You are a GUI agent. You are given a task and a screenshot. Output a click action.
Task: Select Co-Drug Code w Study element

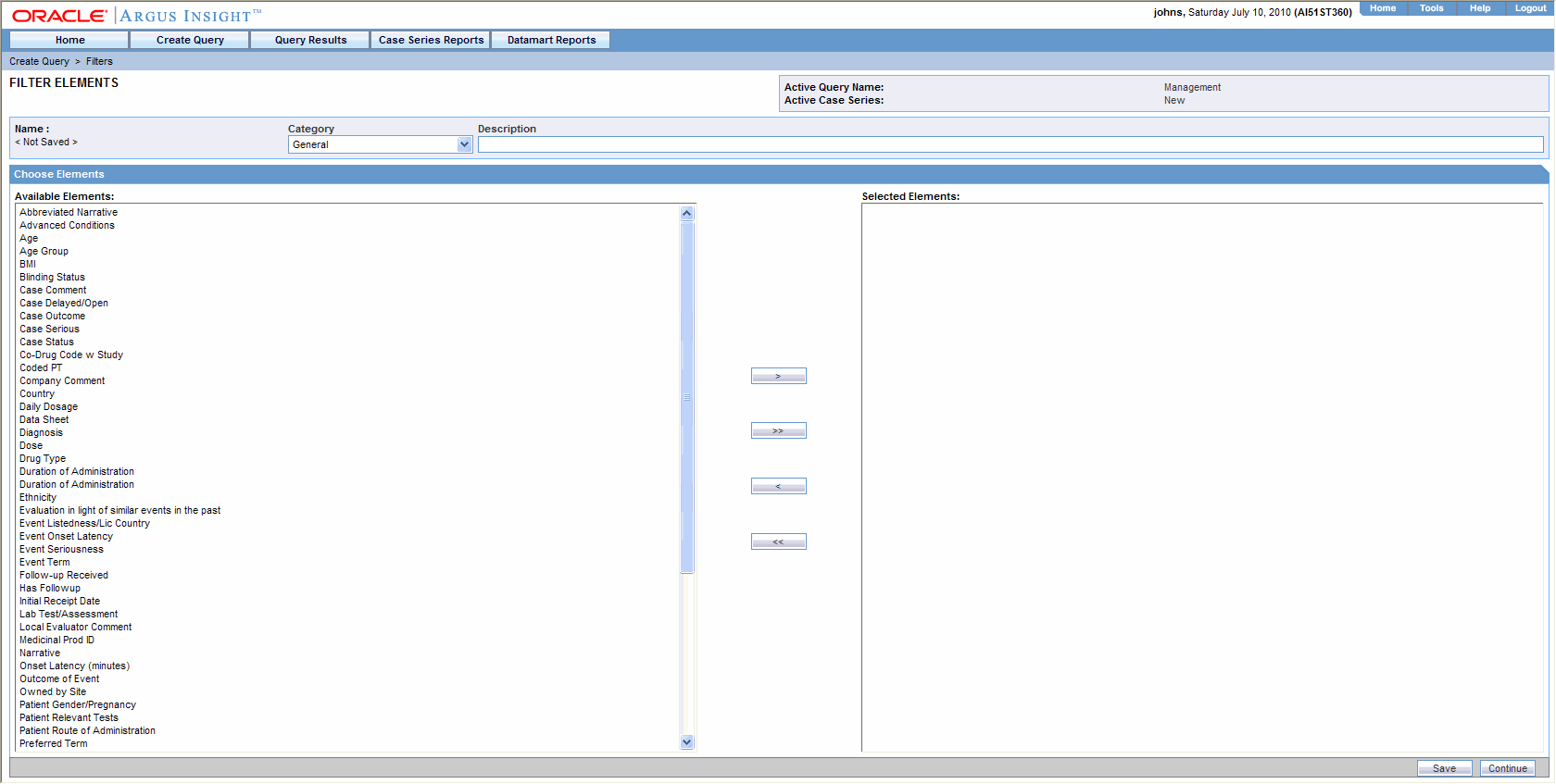coord(71,355)
